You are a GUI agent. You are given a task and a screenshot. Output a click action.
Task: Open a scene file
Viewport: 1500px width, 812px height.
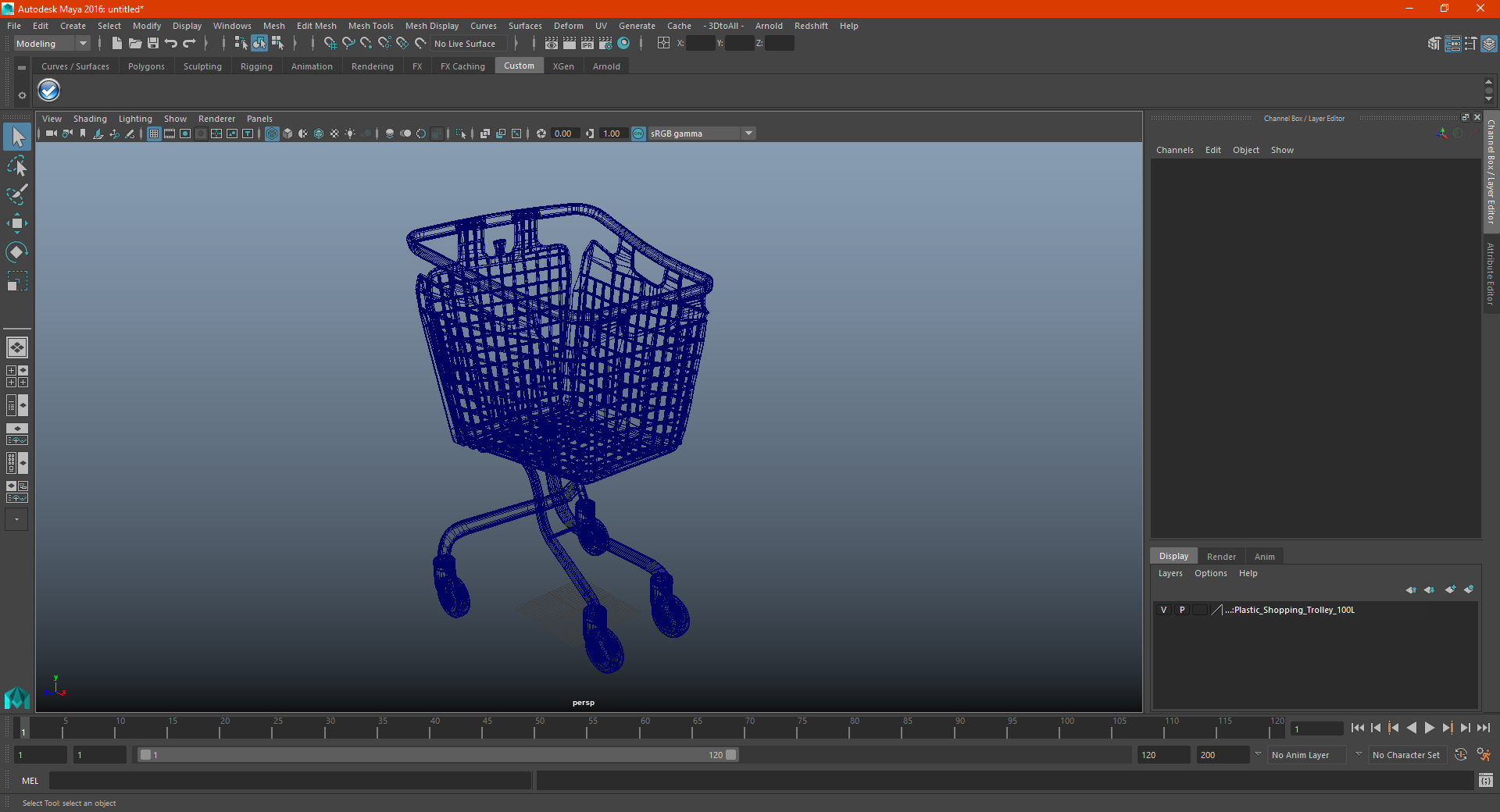135,44
